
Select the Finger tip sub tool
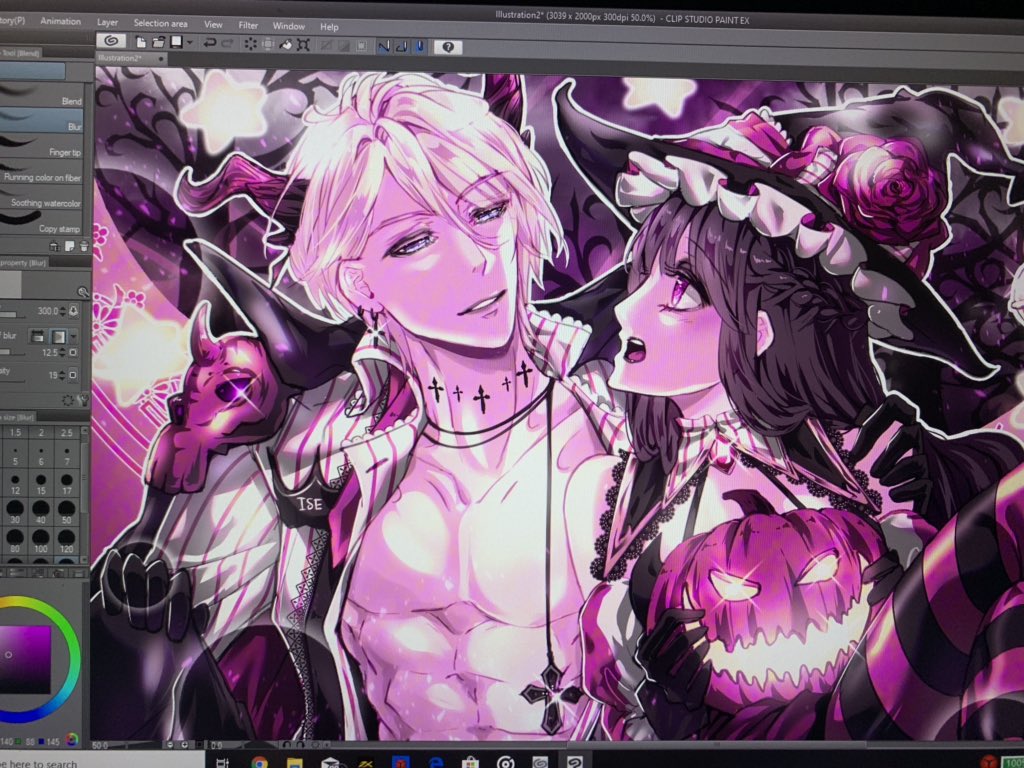click(42, 146)
